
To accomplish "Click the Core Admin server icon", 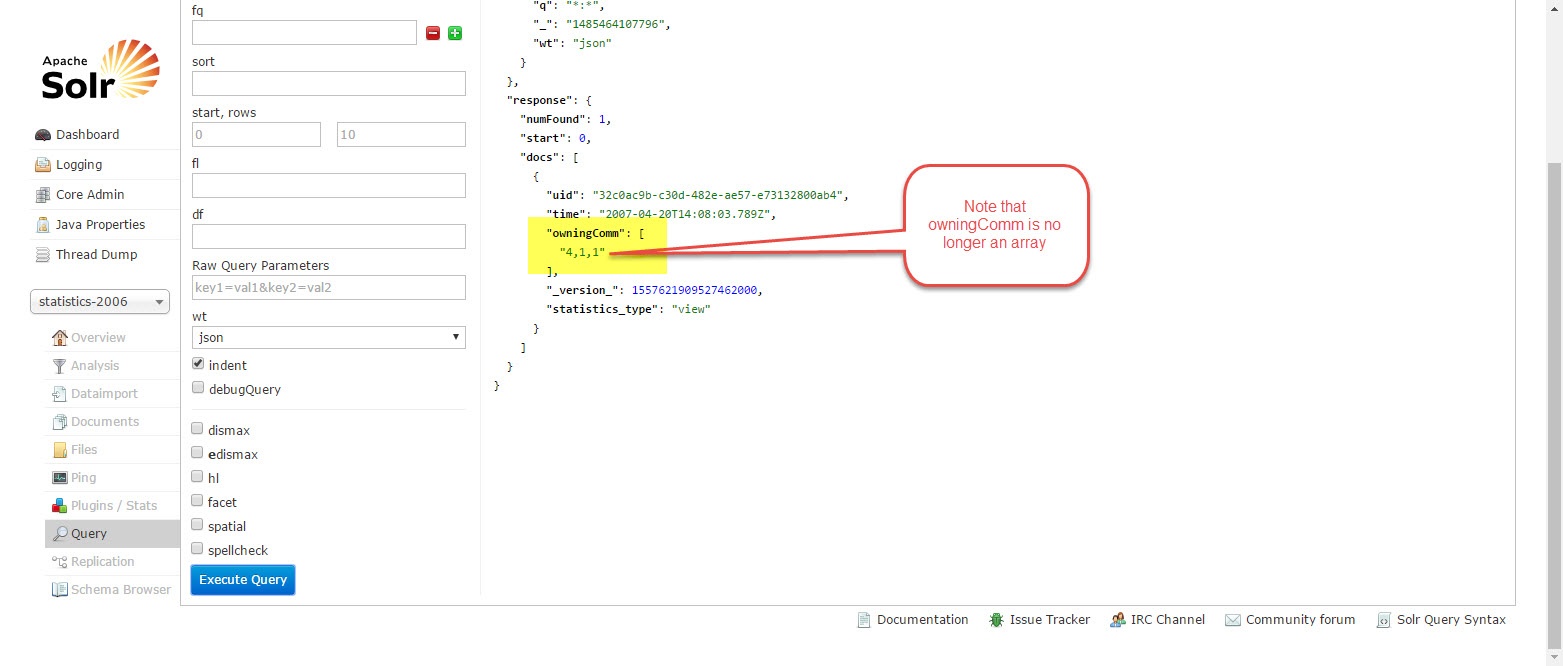I will (x=42, y=195).
